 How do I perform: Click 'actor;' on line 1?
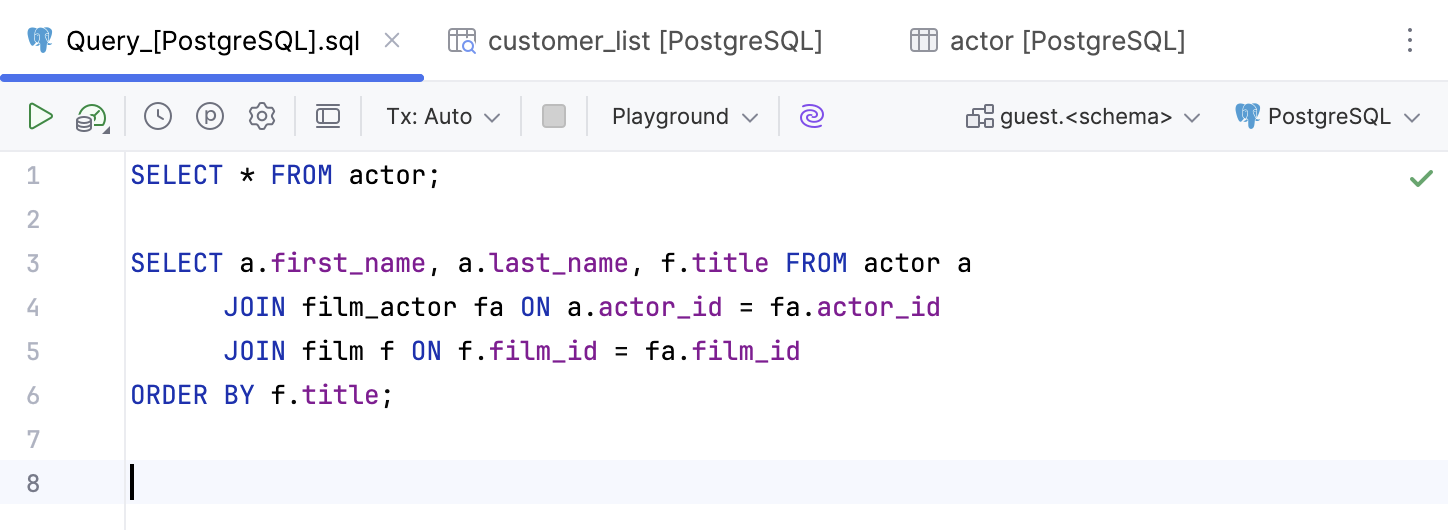395,176
